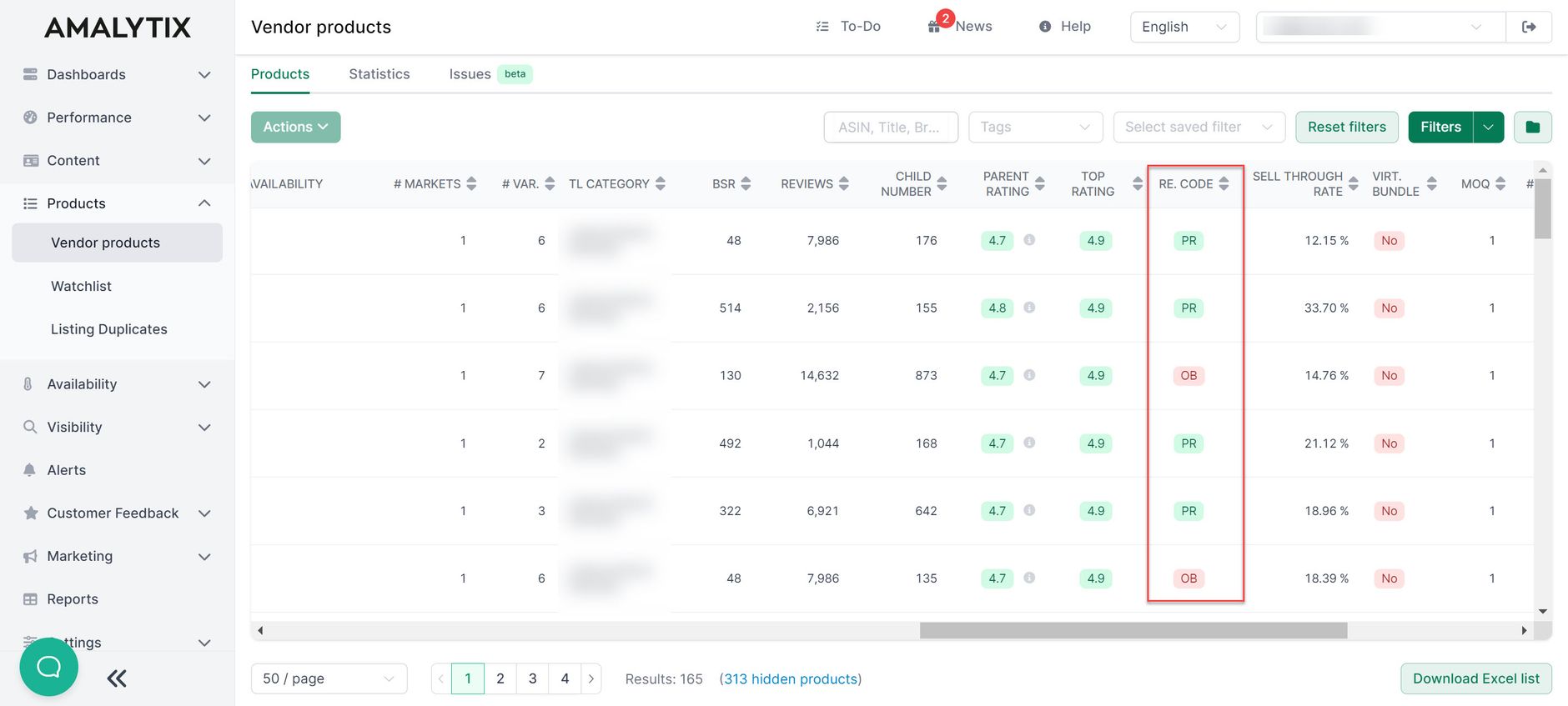Viewport: 1568px width, 706px height.
Task: Open the English language dropdown
Action: 1184,27
